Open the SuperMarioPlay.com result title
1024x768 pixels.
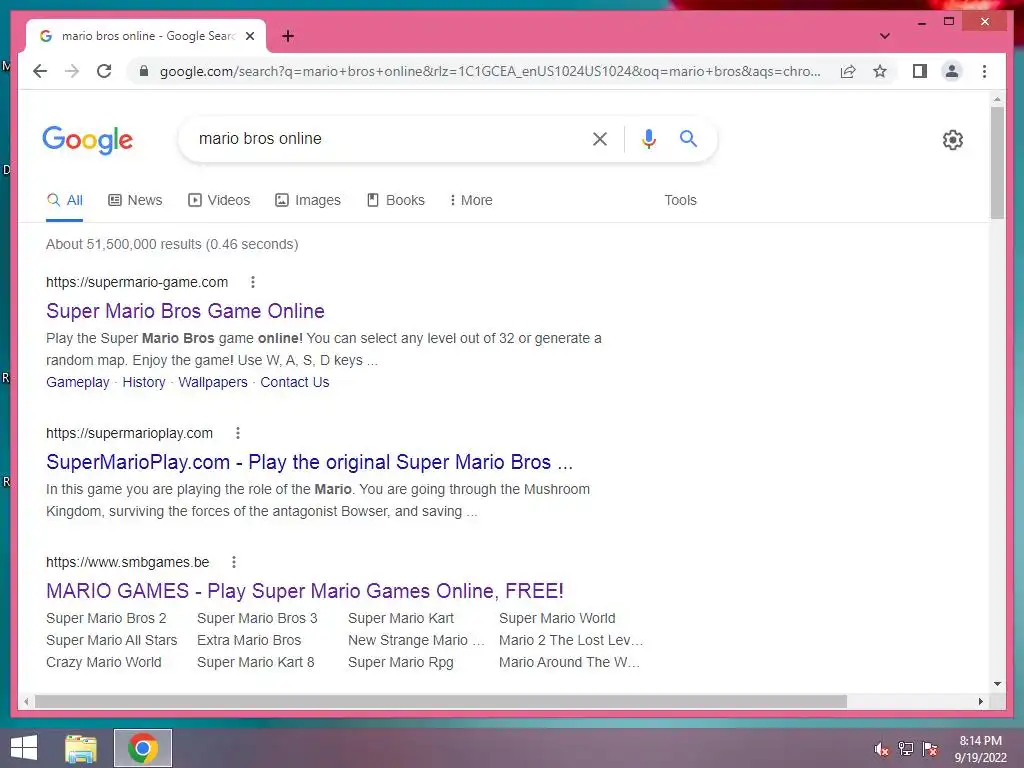[310, 462]
